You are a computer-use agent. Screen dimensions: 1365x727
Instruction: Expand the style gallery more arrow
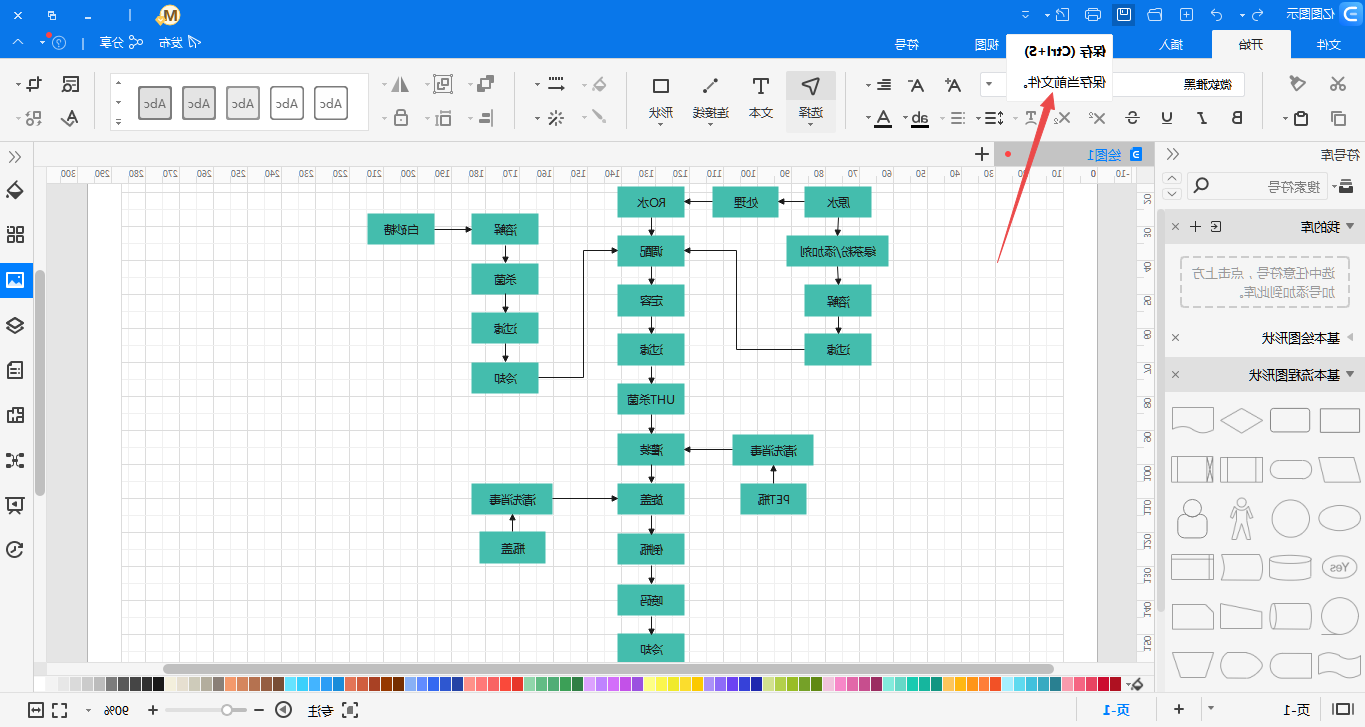[118, 121]
